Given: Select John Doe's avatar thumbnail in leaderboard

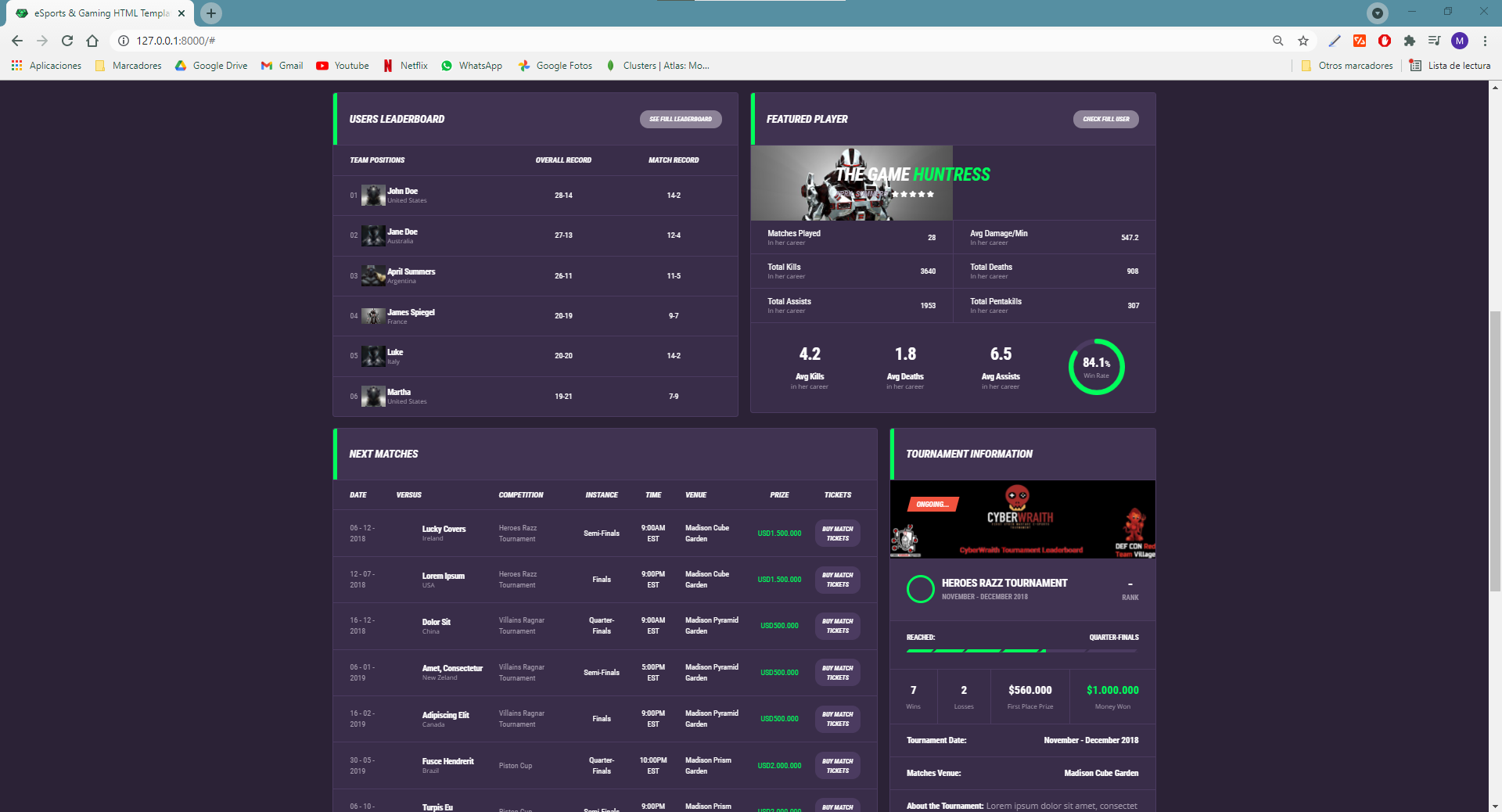Looking at the screenshot, I should coord(373,195).
